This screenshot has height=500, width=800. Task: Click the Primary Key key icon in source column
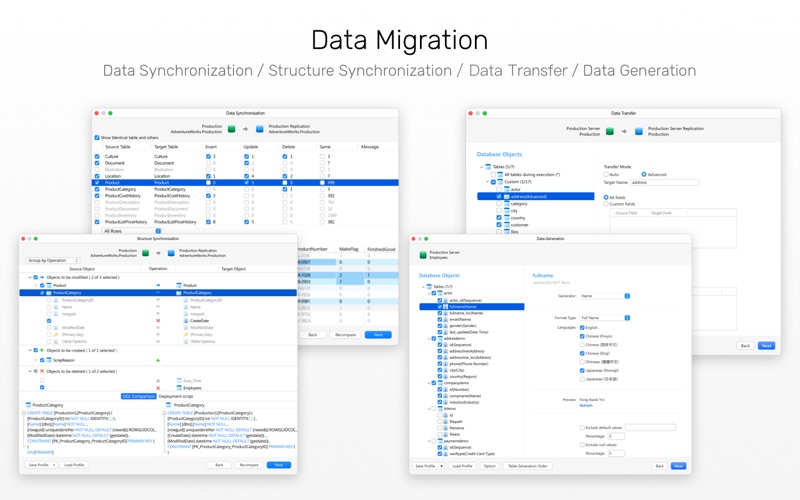pos(56,335)
